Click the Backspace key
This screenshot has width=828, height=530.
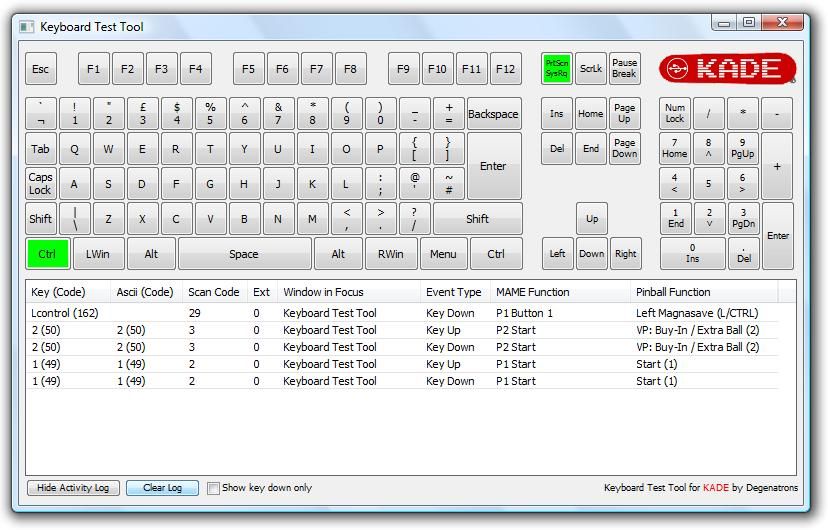493,113
